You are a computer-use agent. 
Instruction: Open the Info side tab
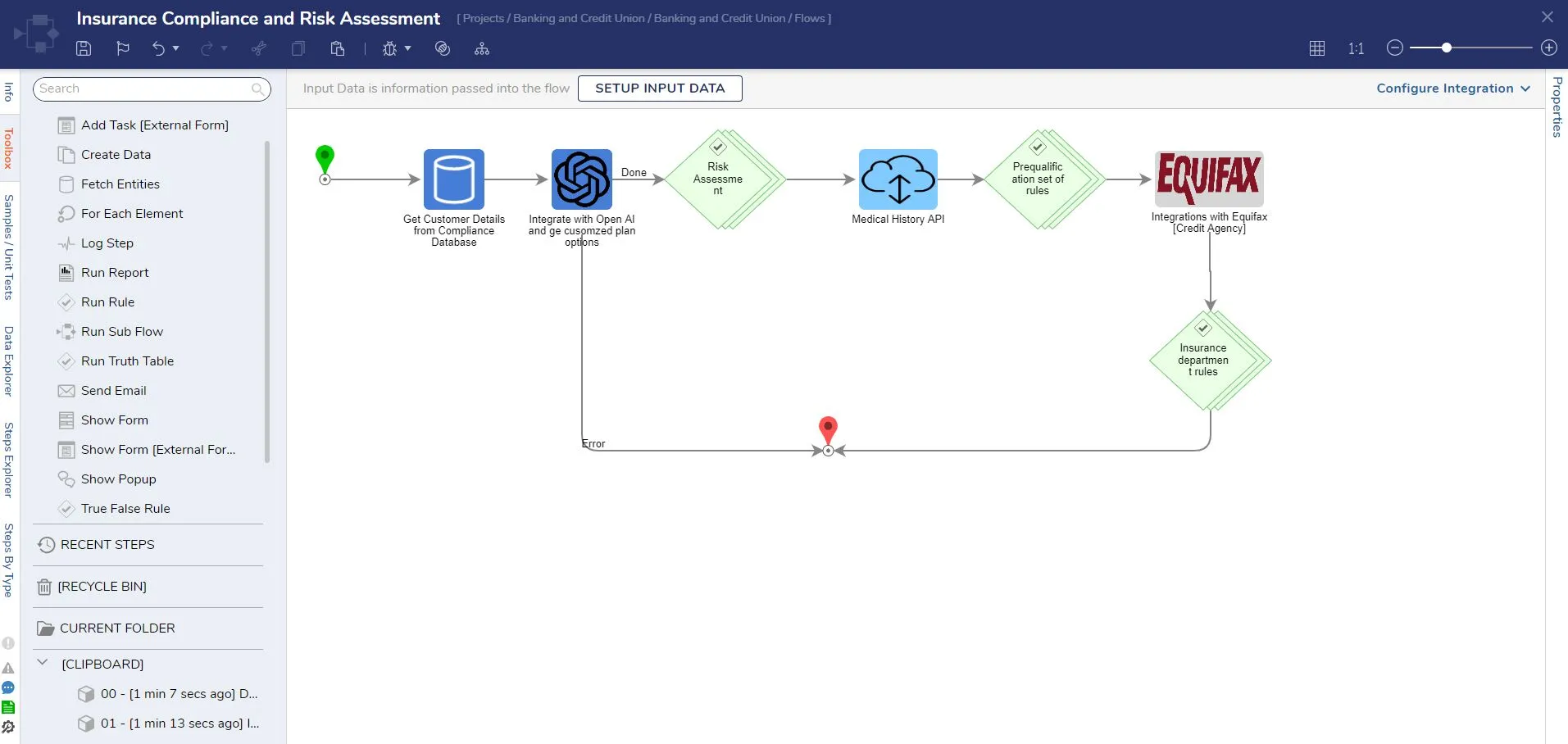click(x=8, y=92)
